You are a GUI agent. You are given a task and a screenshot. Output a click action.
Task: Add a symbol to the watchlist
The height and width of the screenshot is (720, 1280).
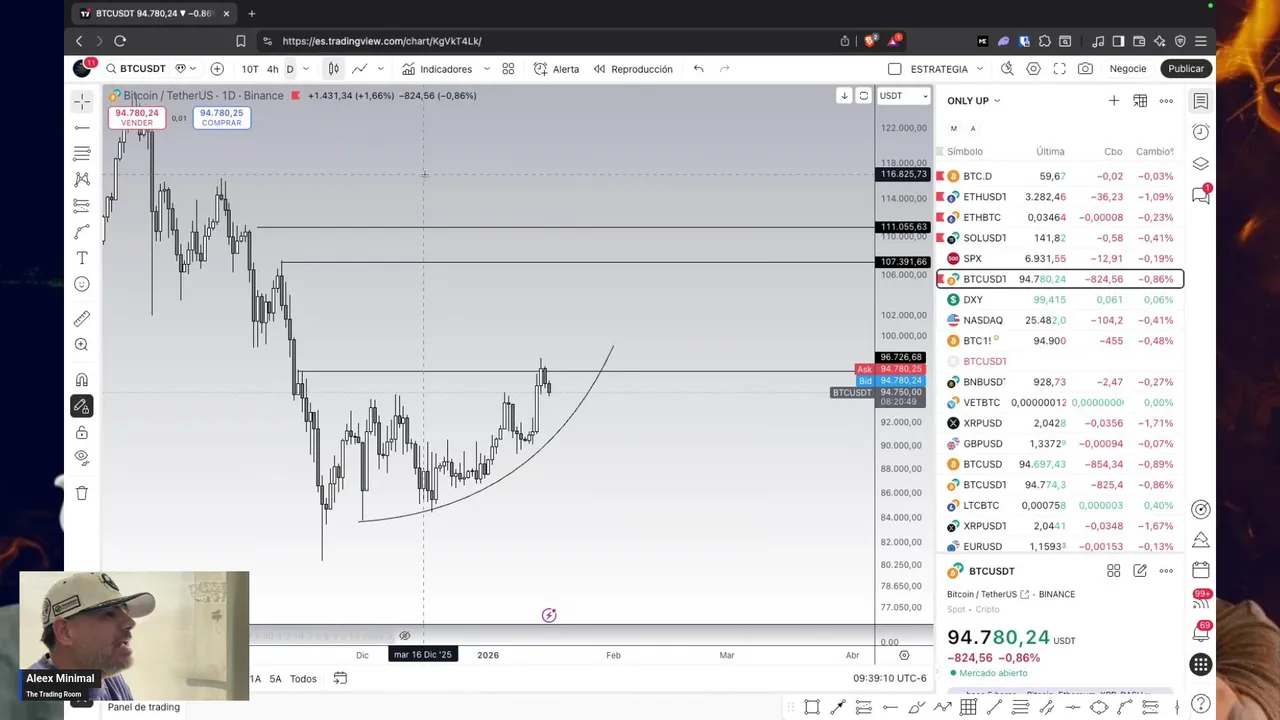point(1114,101)
